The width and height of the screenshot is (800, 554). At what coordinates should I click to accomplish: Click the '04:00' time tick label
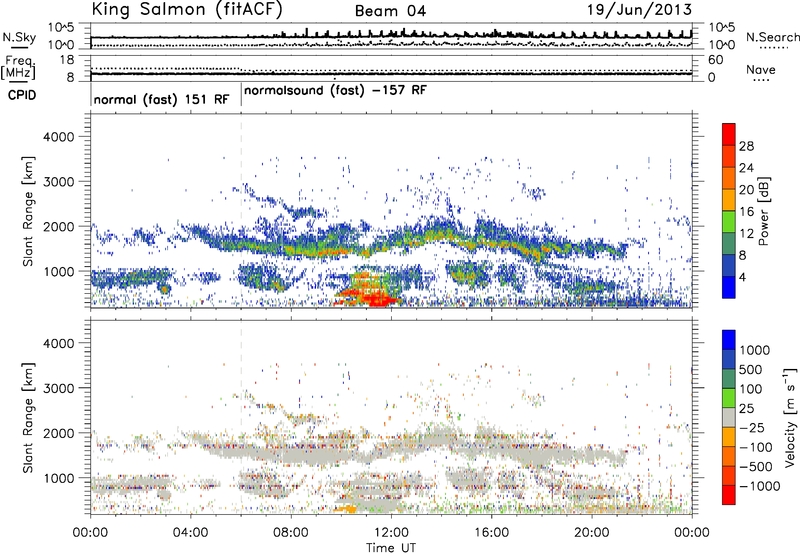[190, 533]
